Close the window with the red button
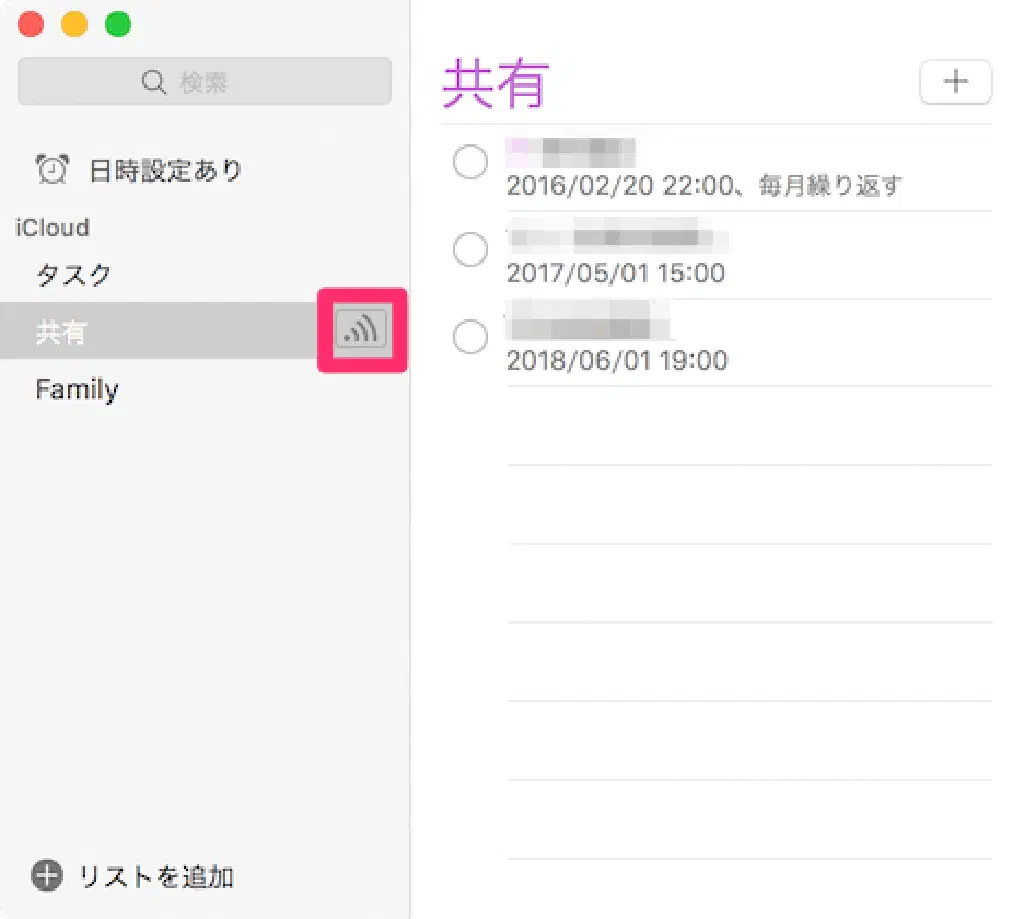Screen dimensions: 1024x919 [x=32, y=24]
